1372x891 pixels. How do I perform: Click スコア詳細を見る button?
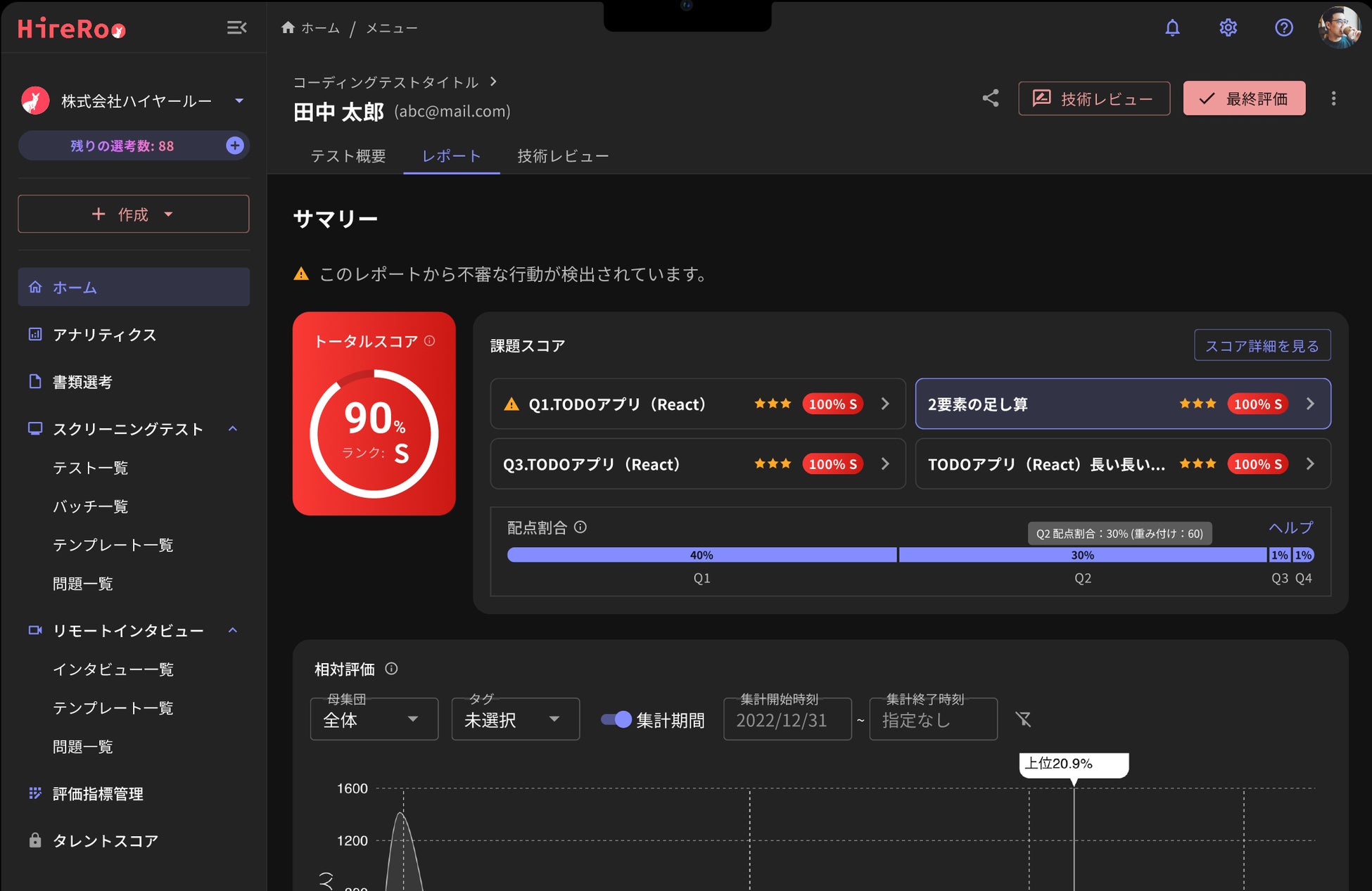coord(1262,346)
